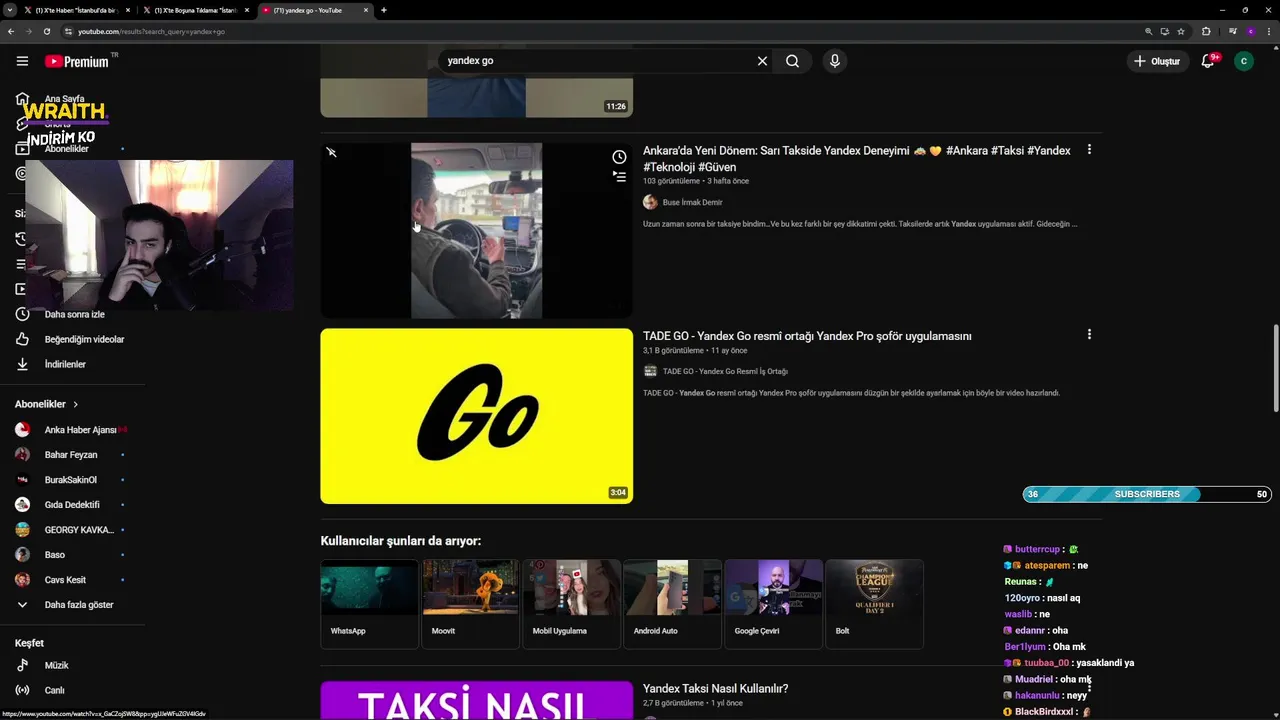Viewport: 1280px width, 720px height.
Task: Open the tab search dropdown arrow
Action: click(9, 10)
